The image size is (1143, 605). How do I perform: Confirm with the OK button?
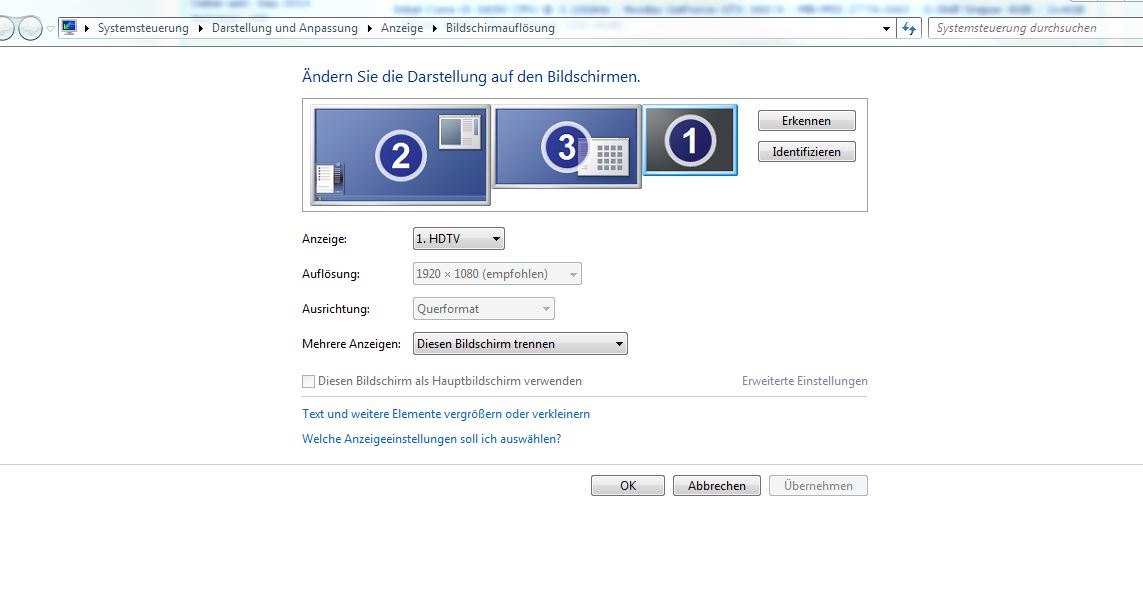[628, 485]
